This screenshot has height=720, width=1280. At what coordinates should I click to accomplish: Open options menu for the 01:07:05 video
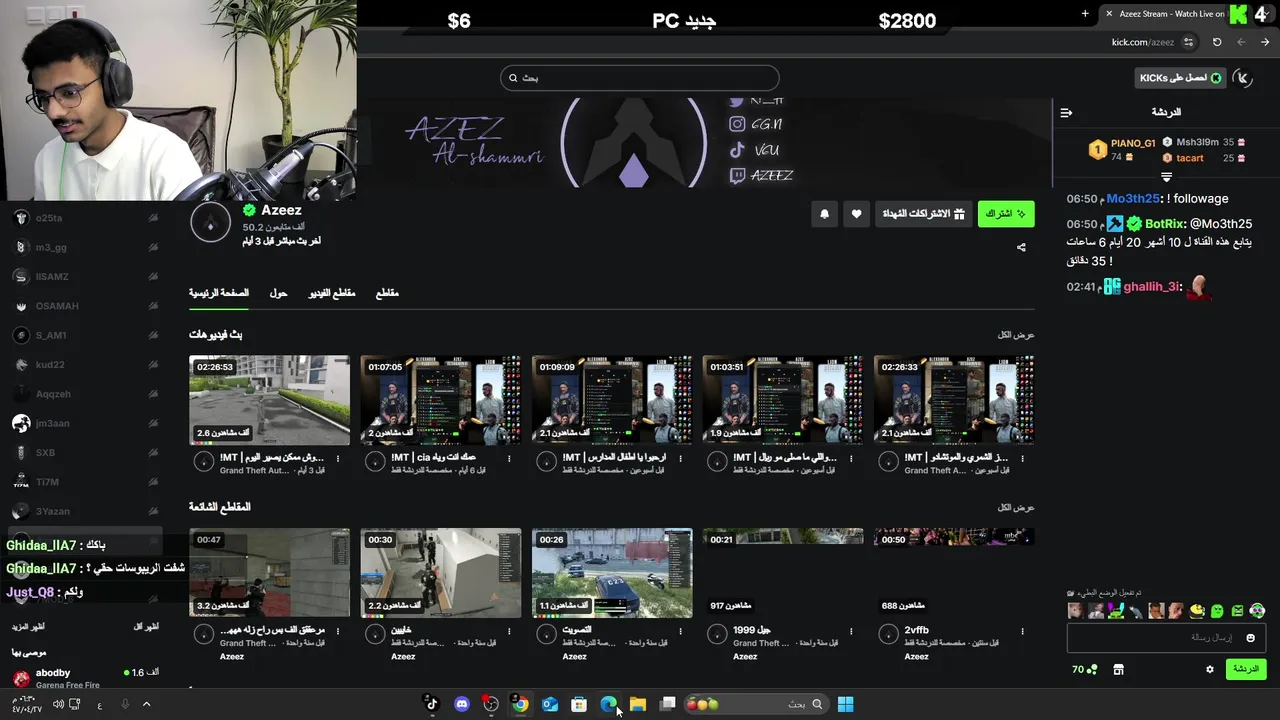click(x=509, y=459)
